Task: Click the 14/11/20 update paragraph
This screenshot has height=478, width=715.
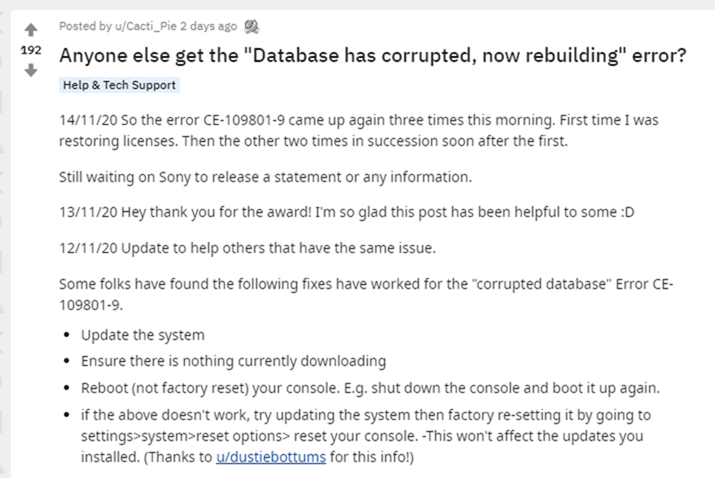Action: pos(359,130)
